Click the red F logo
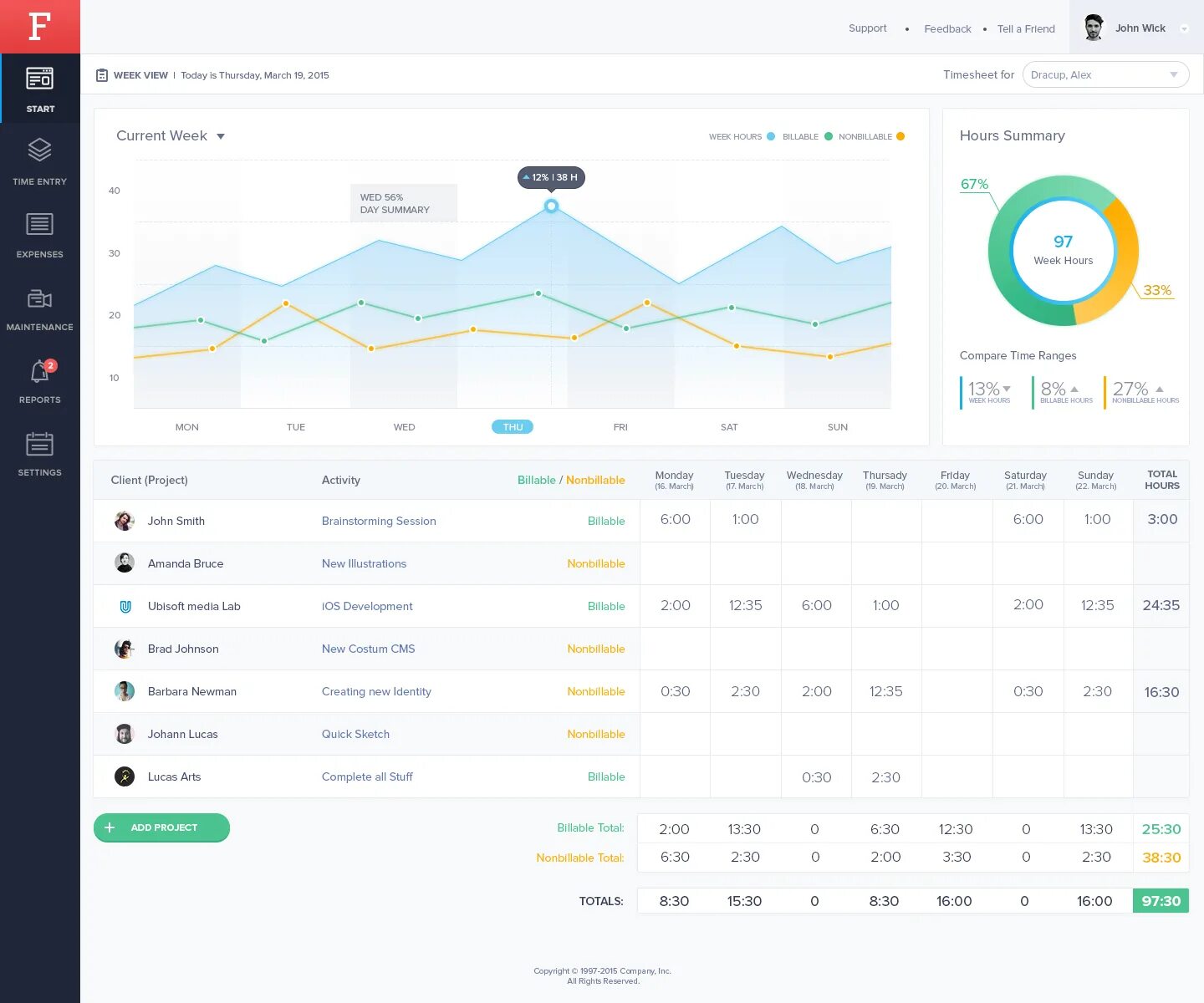 (x=39, y=27)
